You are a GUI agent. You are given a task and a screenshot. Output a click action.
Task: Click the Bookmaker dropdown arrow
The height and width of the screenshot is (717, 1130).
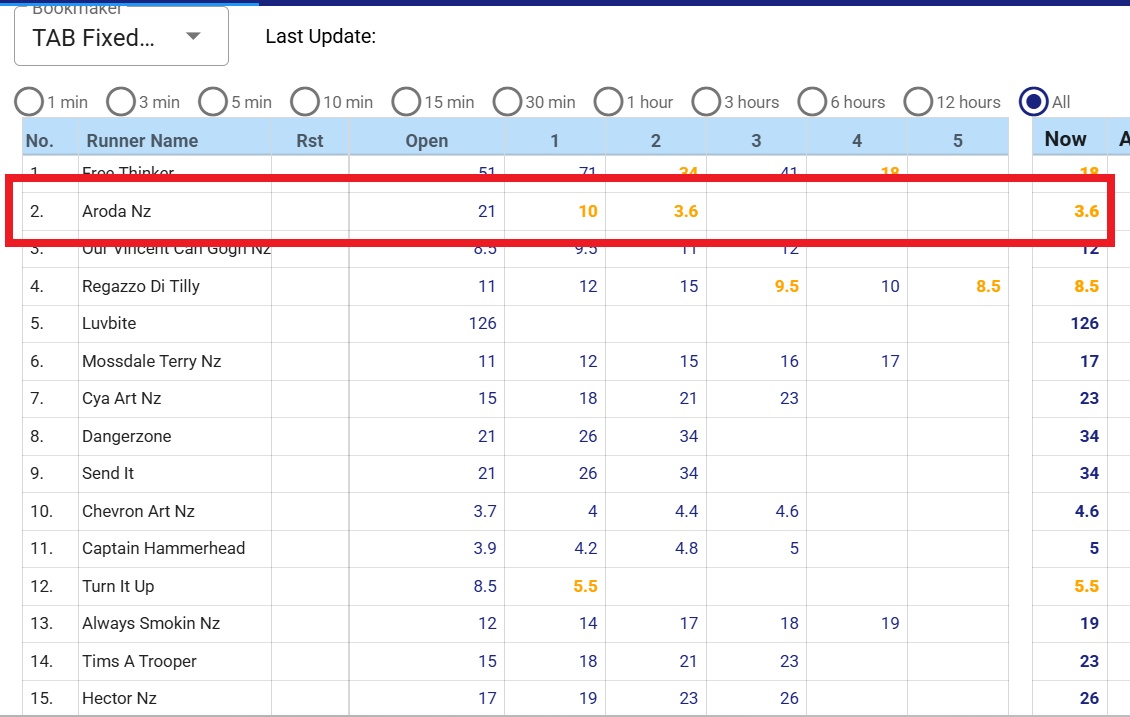(193, 35)
